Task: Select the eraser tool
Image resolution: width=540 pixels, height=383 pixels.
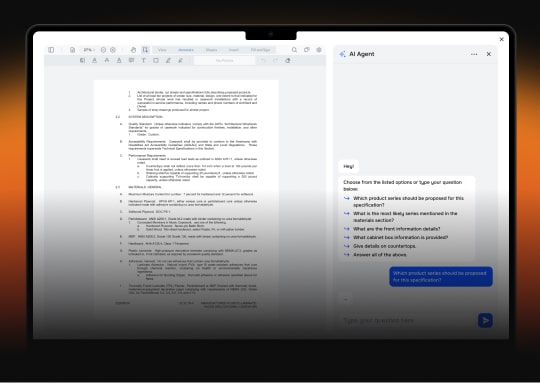Action: [288, 61]
